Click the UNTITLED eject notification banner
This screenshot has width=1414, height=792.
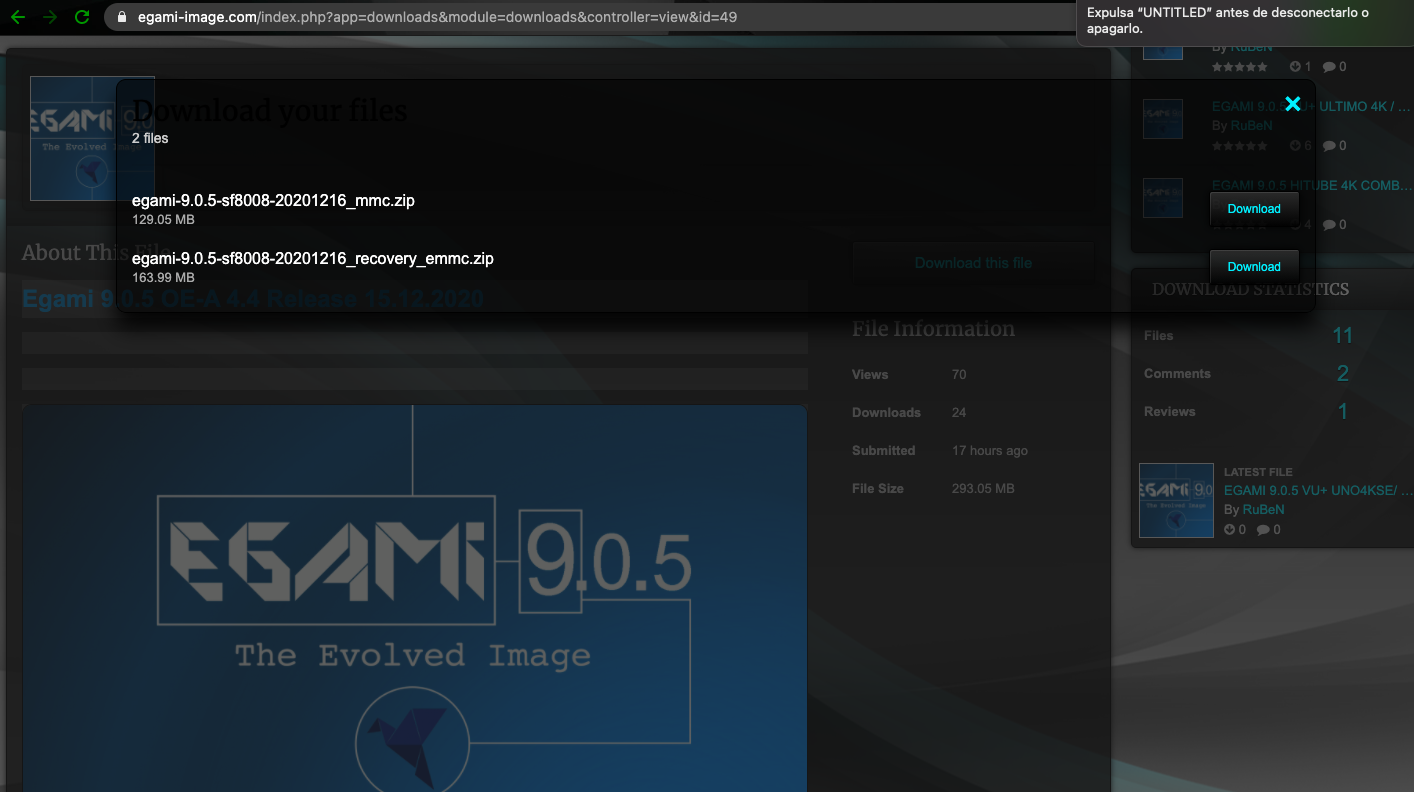(x=1244, y=21)
